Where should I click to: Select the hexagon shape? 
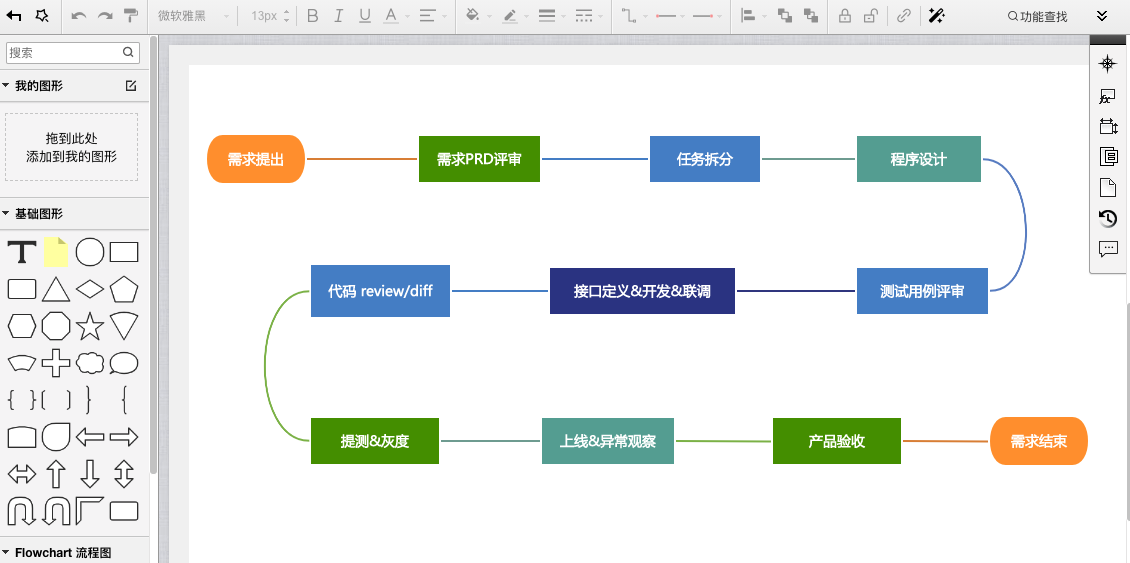[22, 326]
